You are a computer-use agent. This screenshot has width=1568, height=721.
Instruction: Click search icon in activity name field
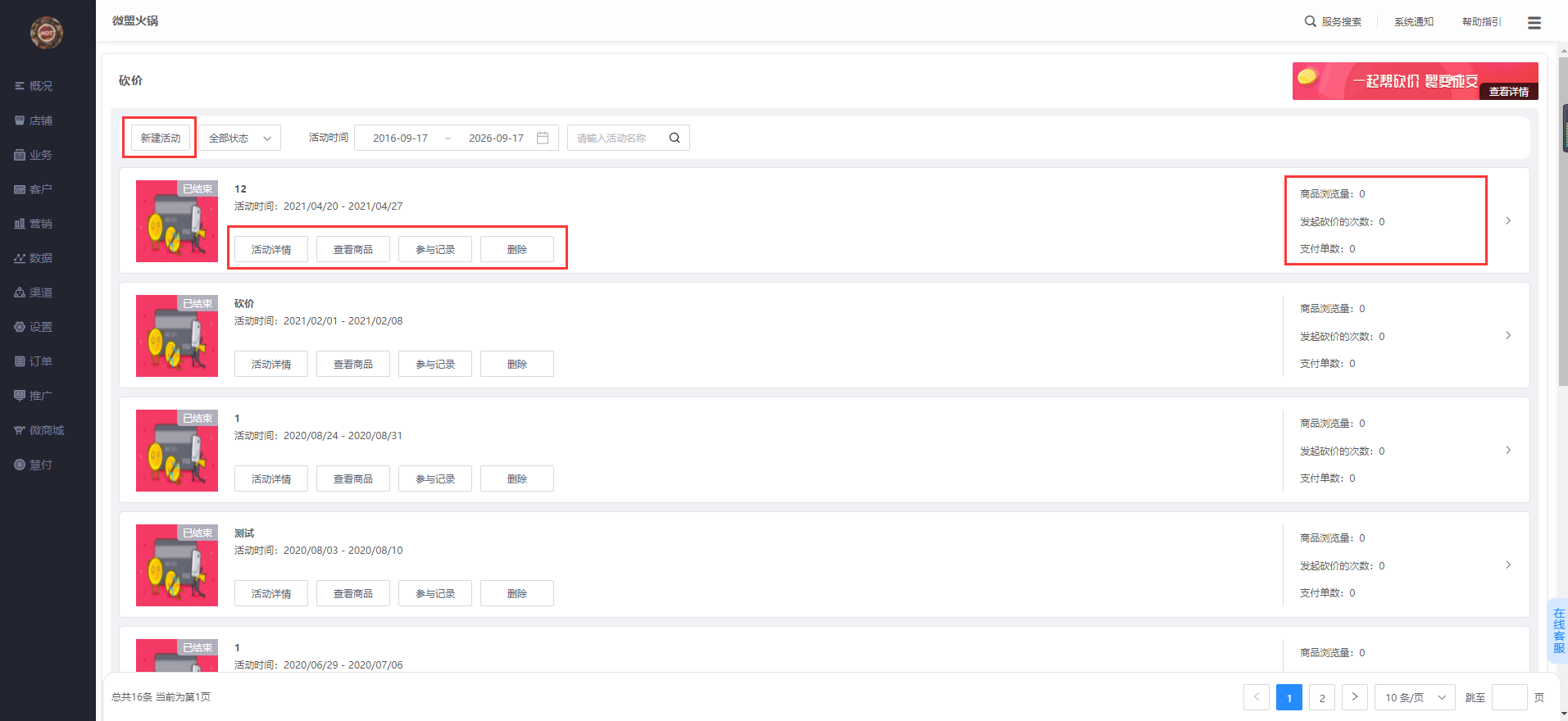(x=675, y=138)
